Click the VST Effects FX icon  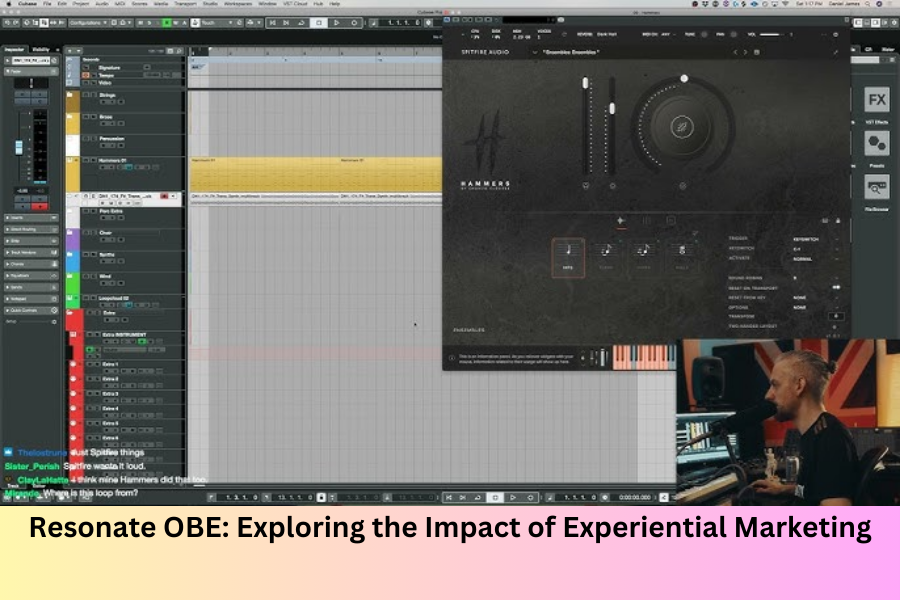(876, 100)
